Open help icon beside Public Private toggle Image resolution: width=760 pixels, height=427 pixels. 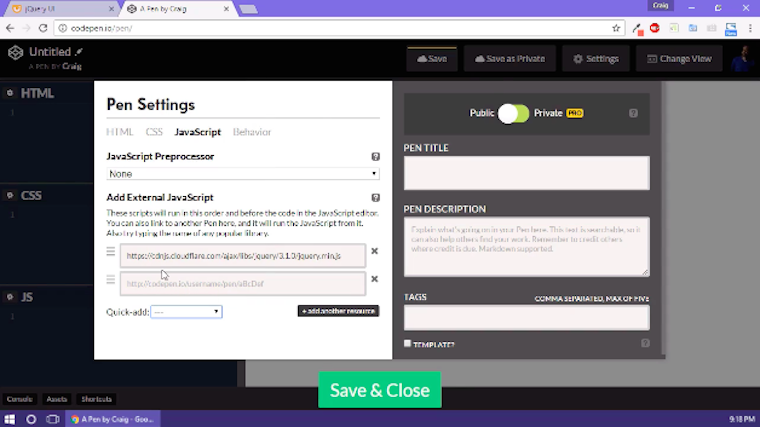[633, 113]
